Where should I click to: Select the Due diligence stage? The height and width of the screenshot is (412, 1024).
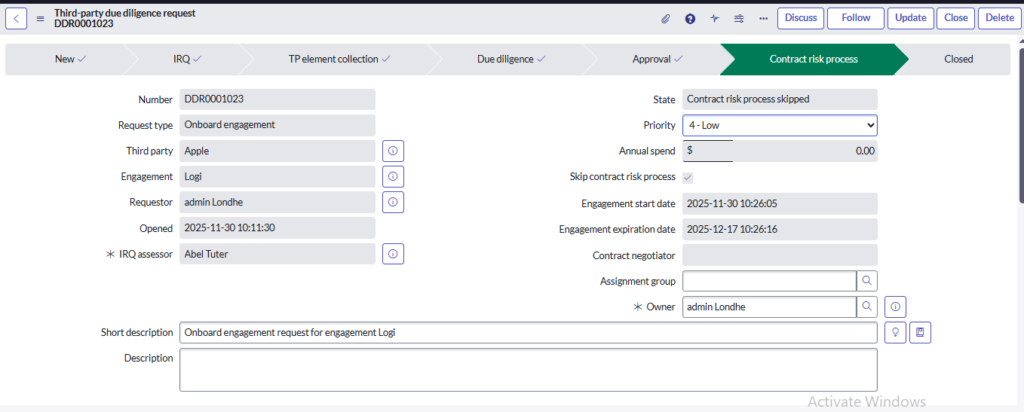coord(511,59)
